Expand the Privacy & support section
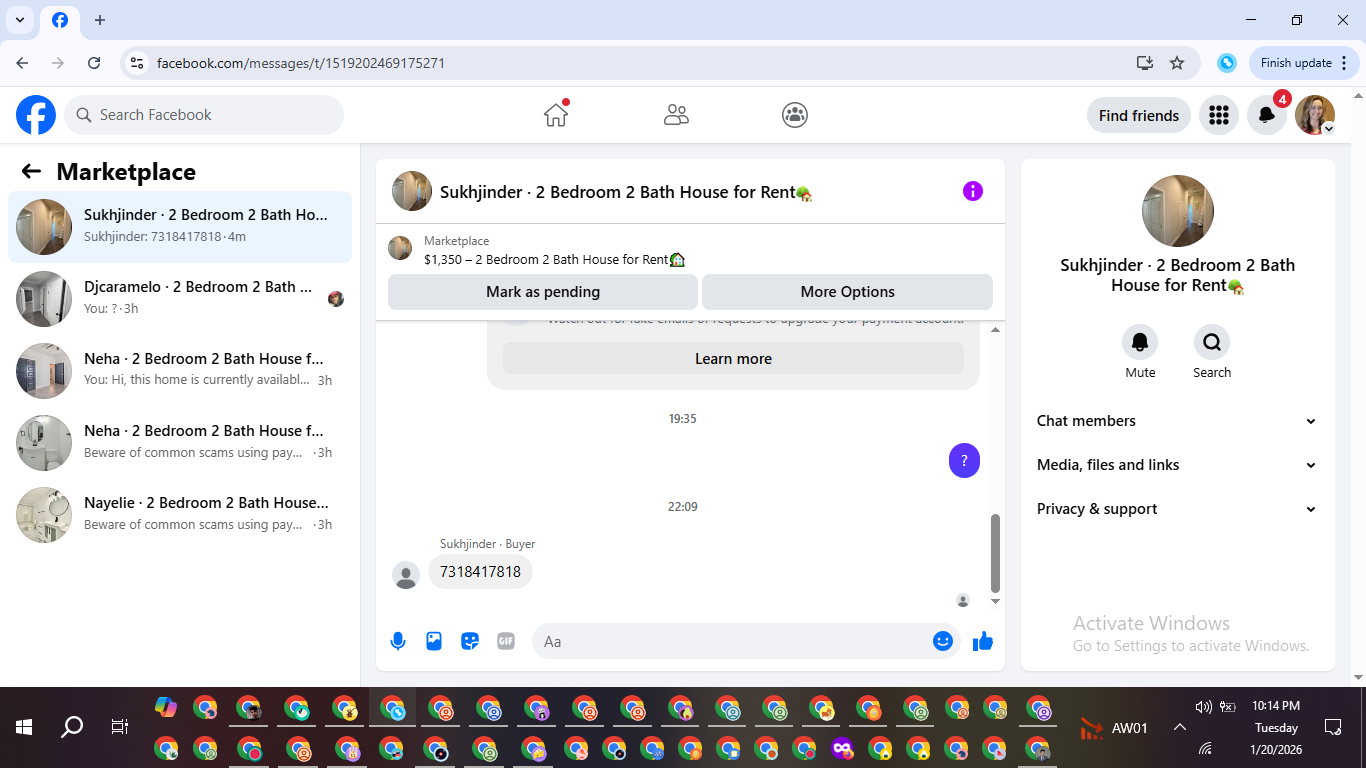This screenshot has width=1366, height=768. click(1177, 509)
